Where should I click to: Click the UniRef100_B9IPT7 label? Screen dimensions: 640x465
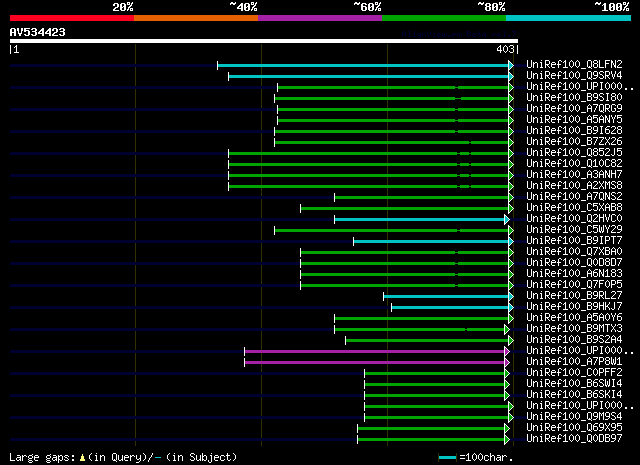(574, 241)
